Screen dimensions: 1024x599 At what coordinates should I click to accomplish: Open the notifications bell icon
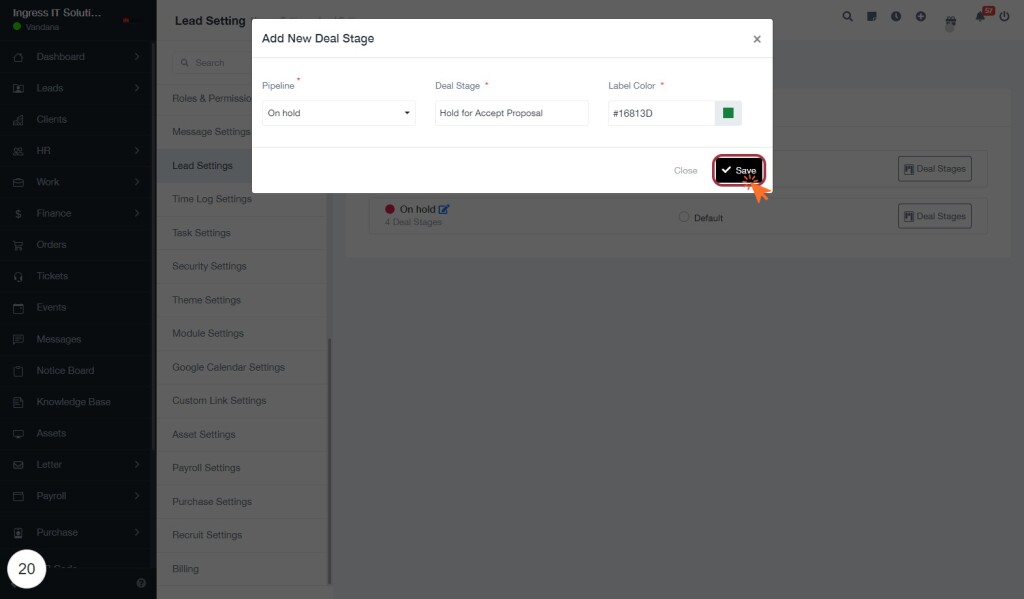coord(980,17)
